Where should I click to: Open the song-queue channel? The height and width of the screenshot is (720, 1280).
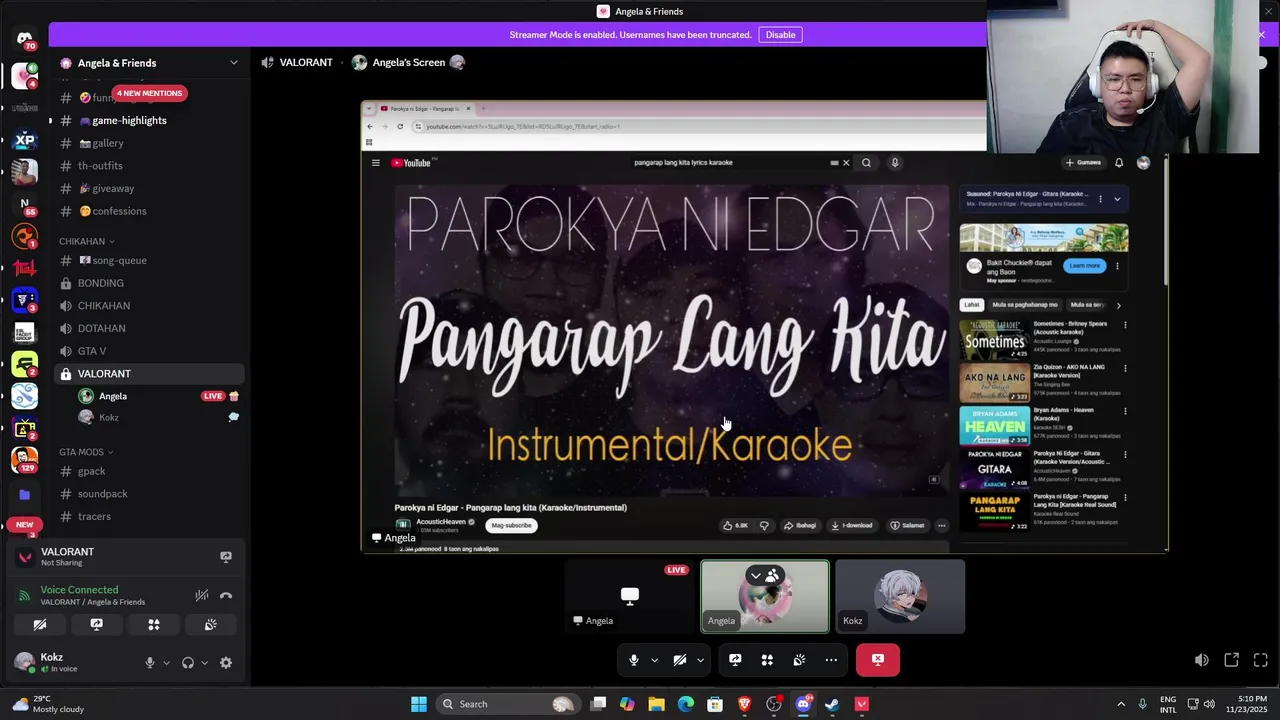[x=148, y=260]
